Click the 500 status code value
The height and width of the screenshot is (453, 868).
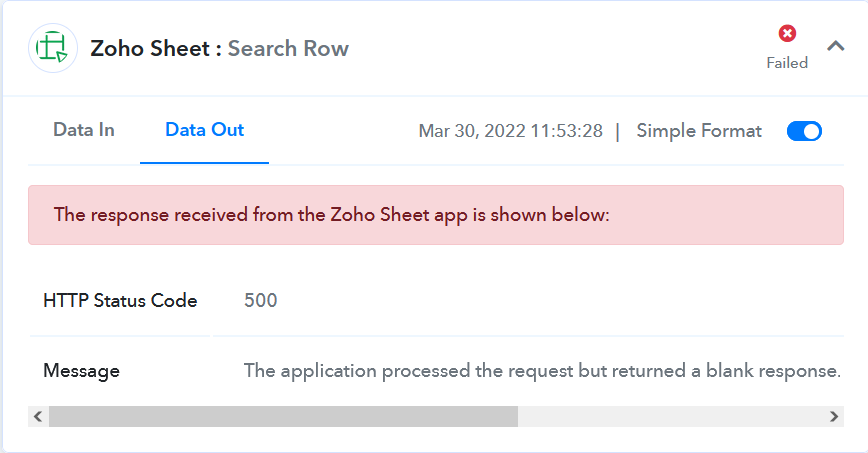[x=261, y=300]
